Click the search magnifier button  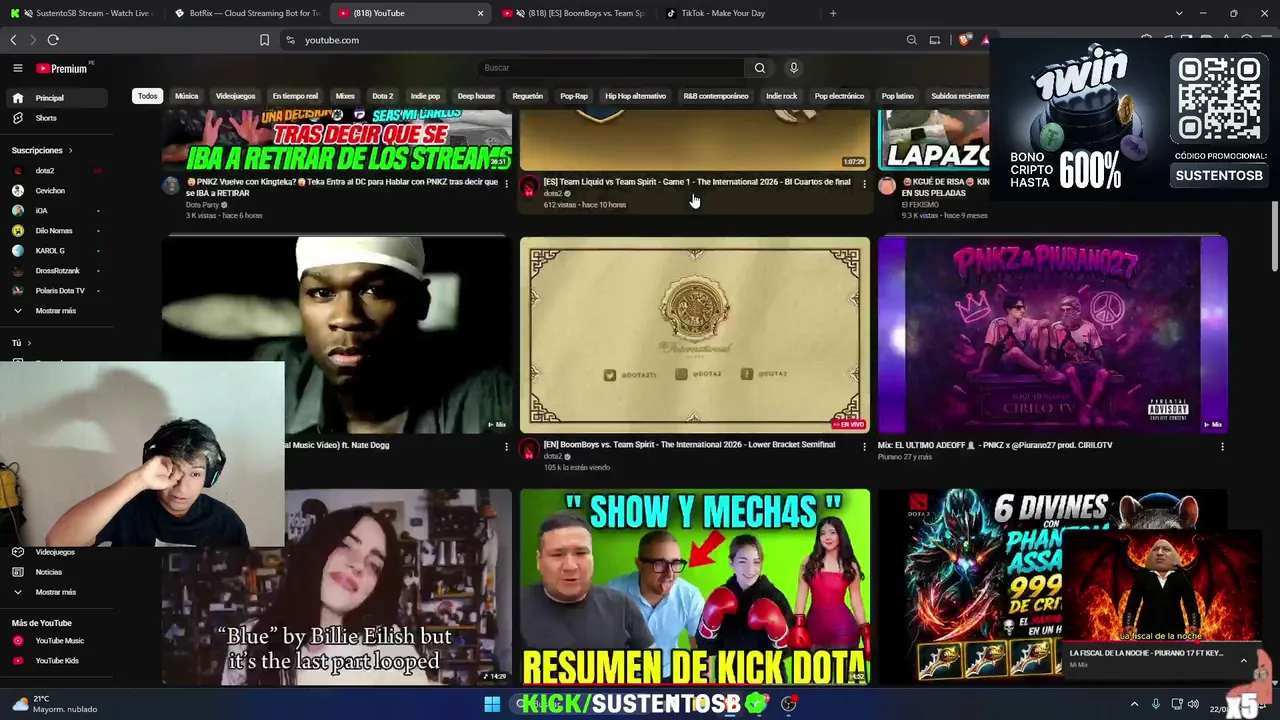point(760,68)
